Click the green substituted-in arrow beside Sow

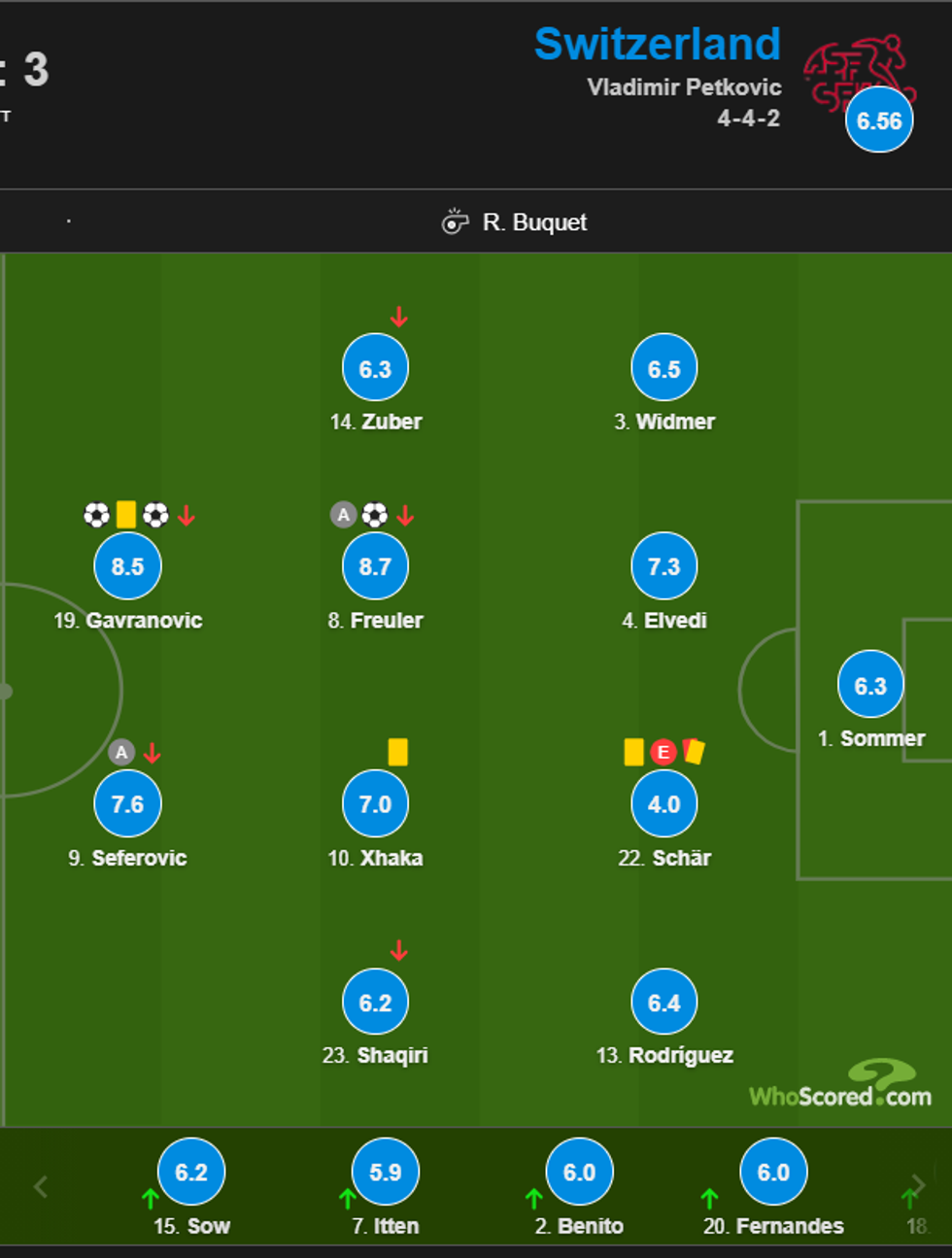pos(151,1198)
